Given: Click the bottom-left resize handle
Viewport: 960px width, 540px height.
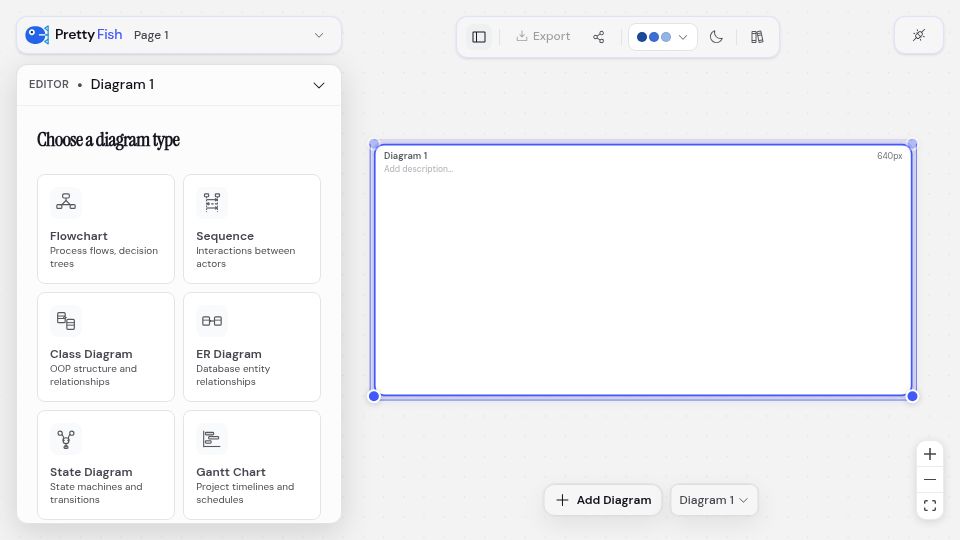Looking at the screenshot, I should [x=374, y=396].
